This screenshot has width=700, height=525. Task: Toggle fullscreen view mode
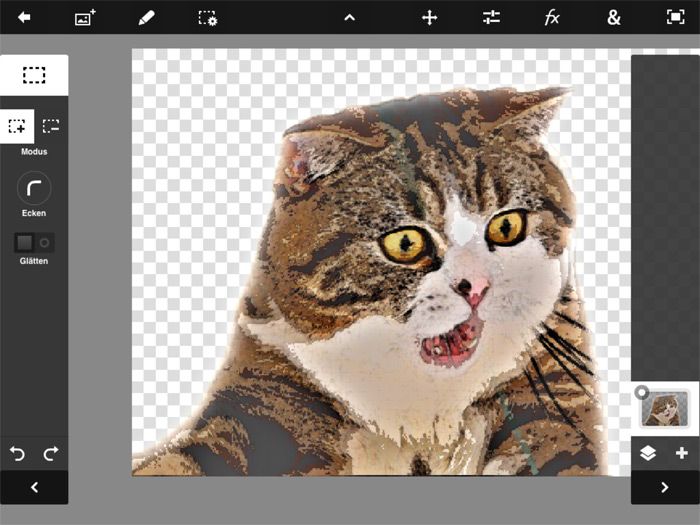tap(675, 17)
